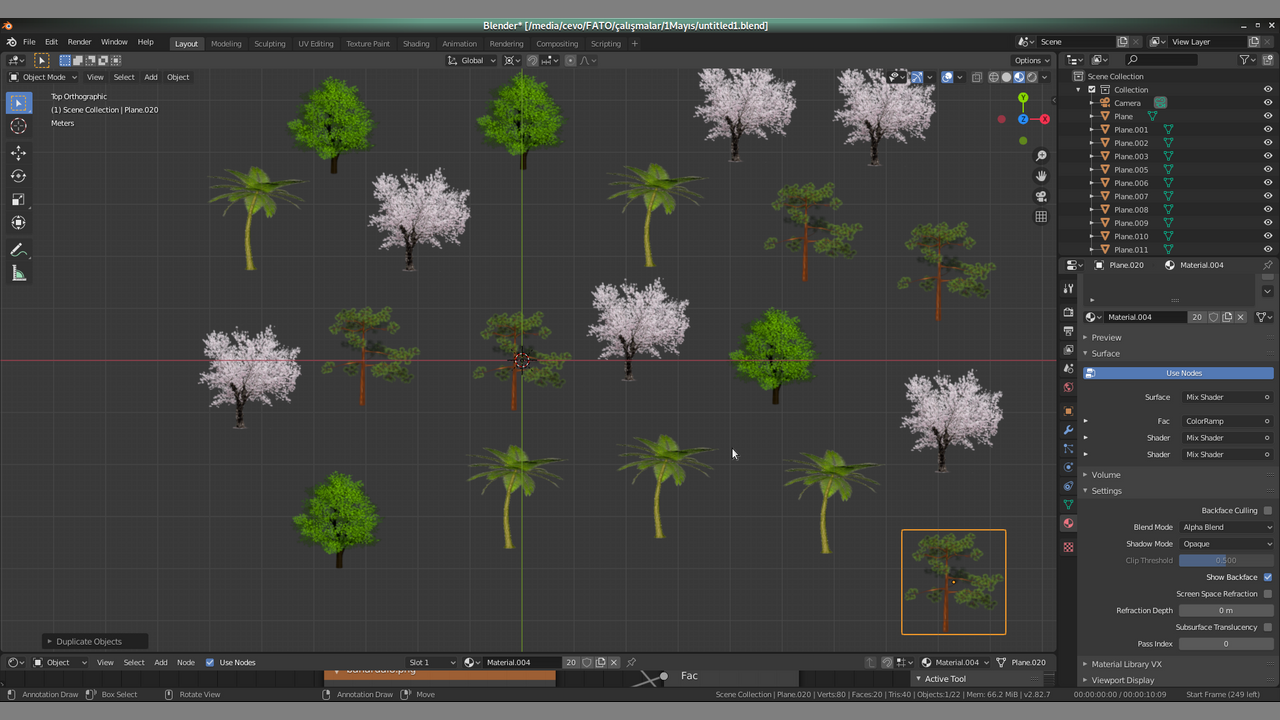1280x720 pixels.
Task: Activate the Measure tool
Action: pos(18,274)
